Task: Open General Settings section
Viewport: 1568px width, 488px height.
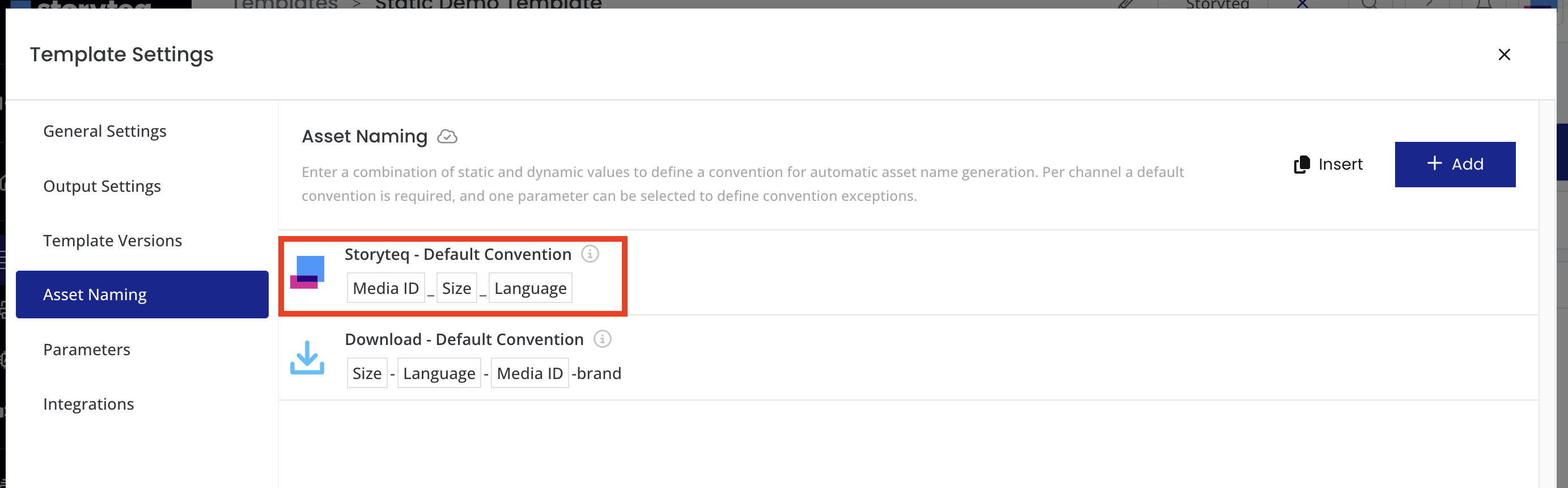Action: tap(105, 131)
